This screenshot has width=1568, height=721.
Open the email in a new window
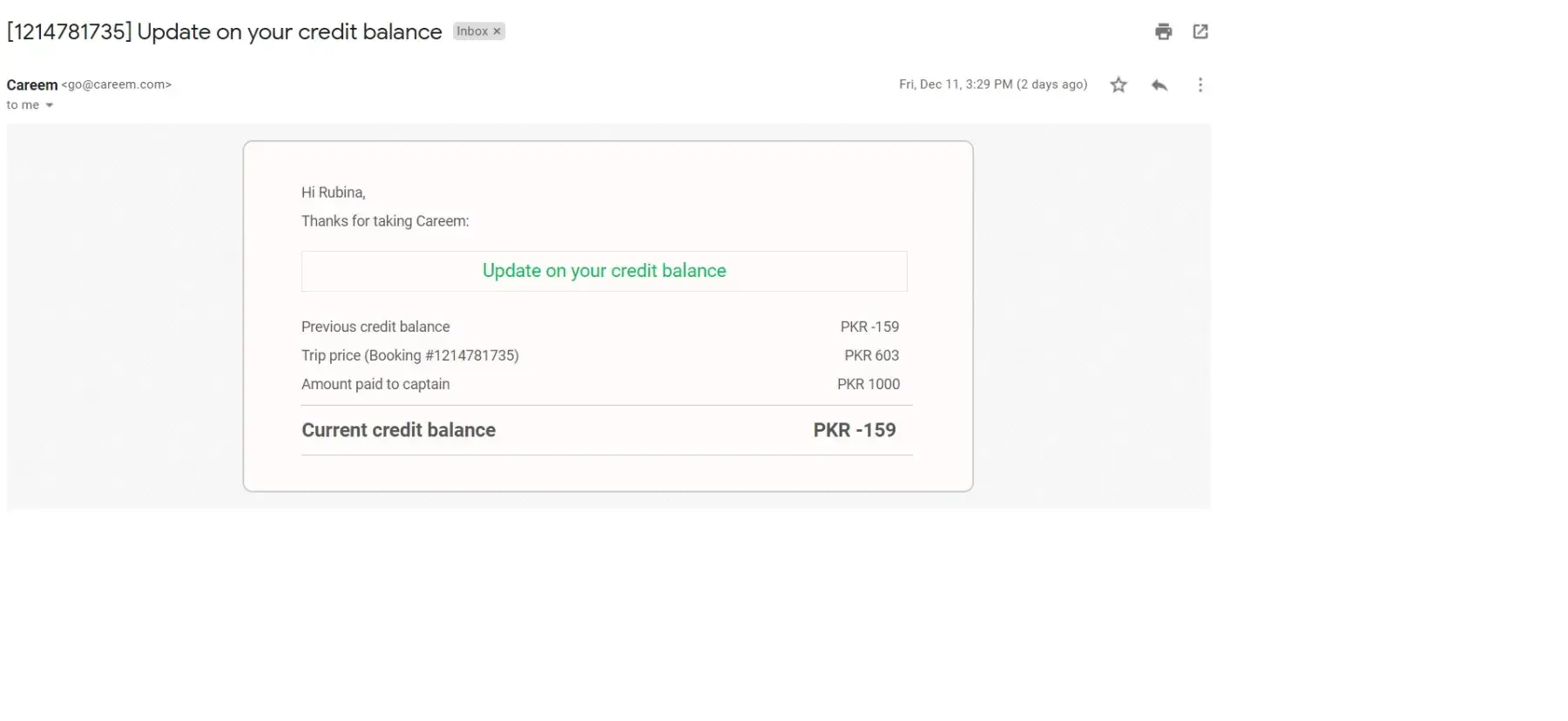tap(1200, 32)
